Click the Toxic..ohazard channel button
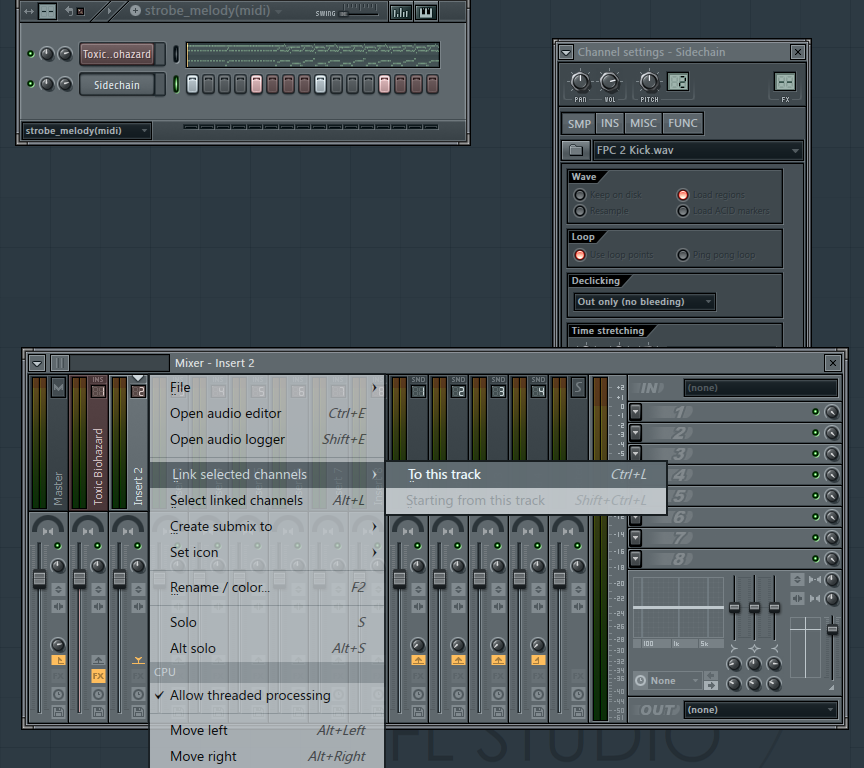 pos(117,54)
